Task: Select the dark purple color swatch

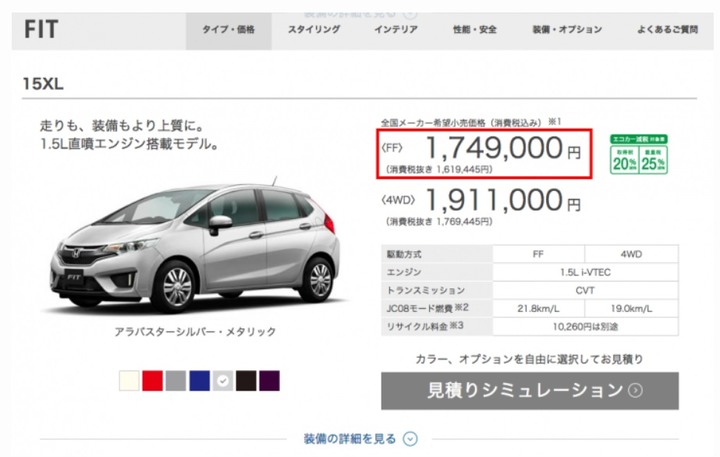Action: click(270, 381)
